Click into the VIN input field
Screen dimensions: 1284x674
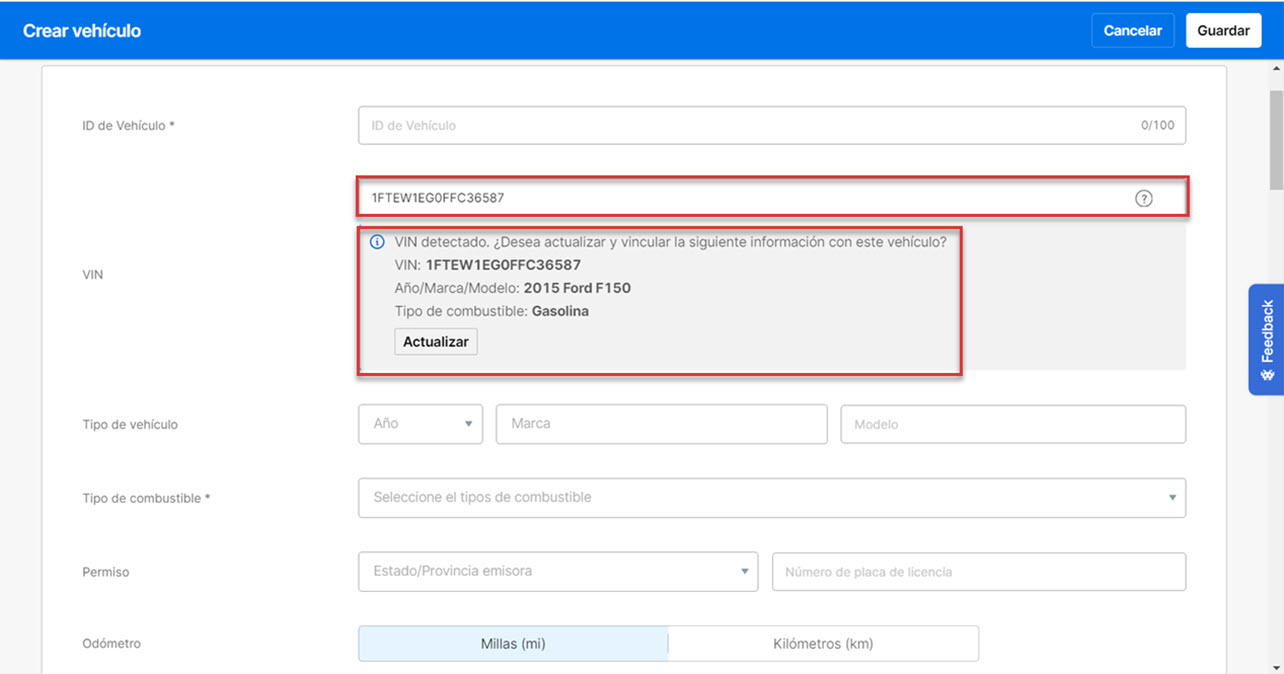point(772,197)
